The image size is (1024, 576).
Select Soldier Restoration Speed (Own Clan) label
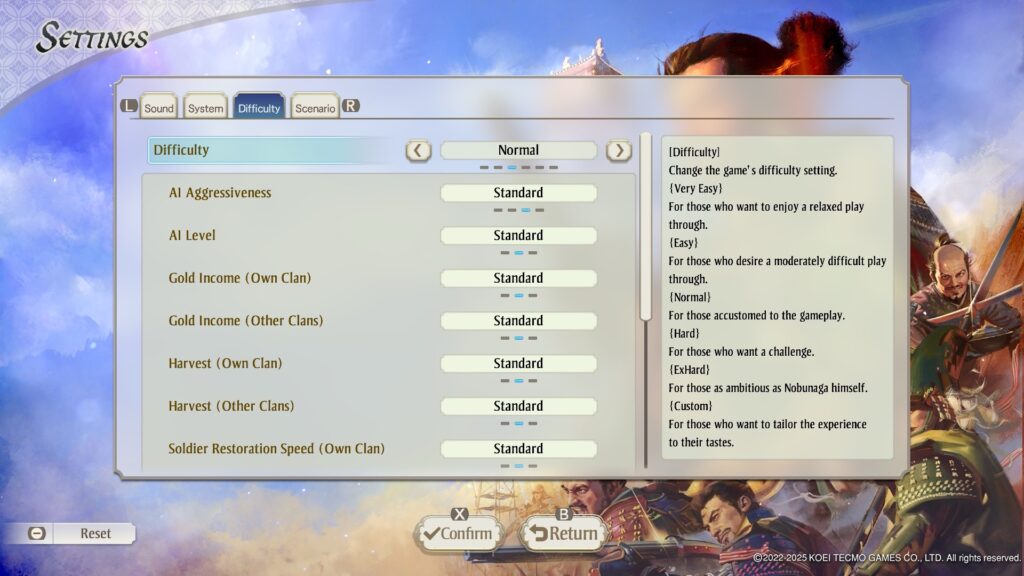pos(276,449)
